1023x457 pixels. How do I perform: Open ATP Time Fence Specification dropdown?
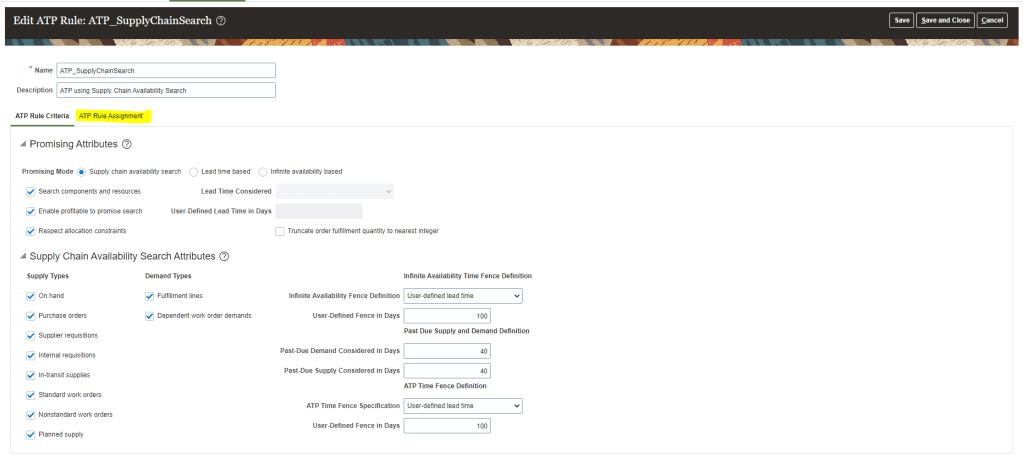pyautogui.click(x=462, y=406)
